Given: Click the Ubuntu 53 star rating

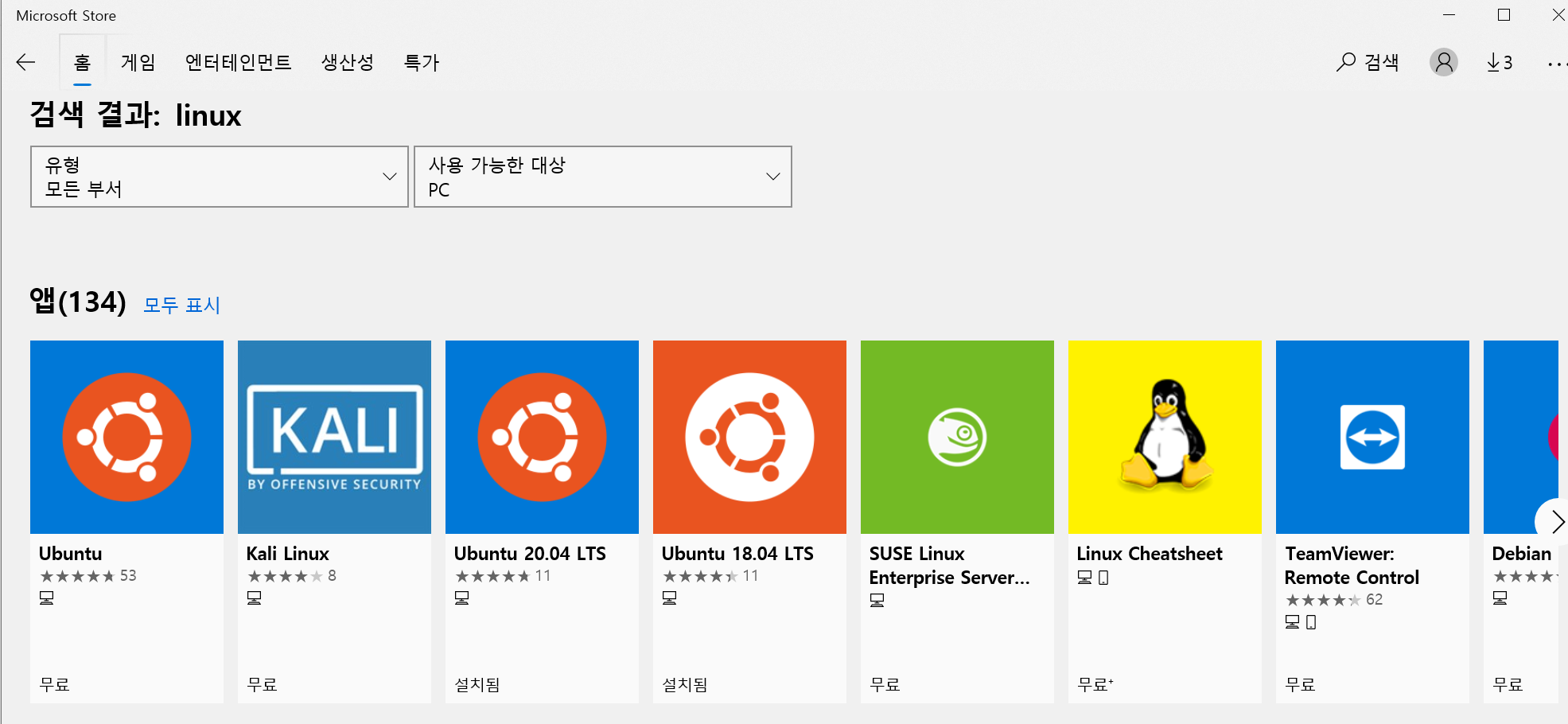Looking at the screenshot, I should pos(88,575).
